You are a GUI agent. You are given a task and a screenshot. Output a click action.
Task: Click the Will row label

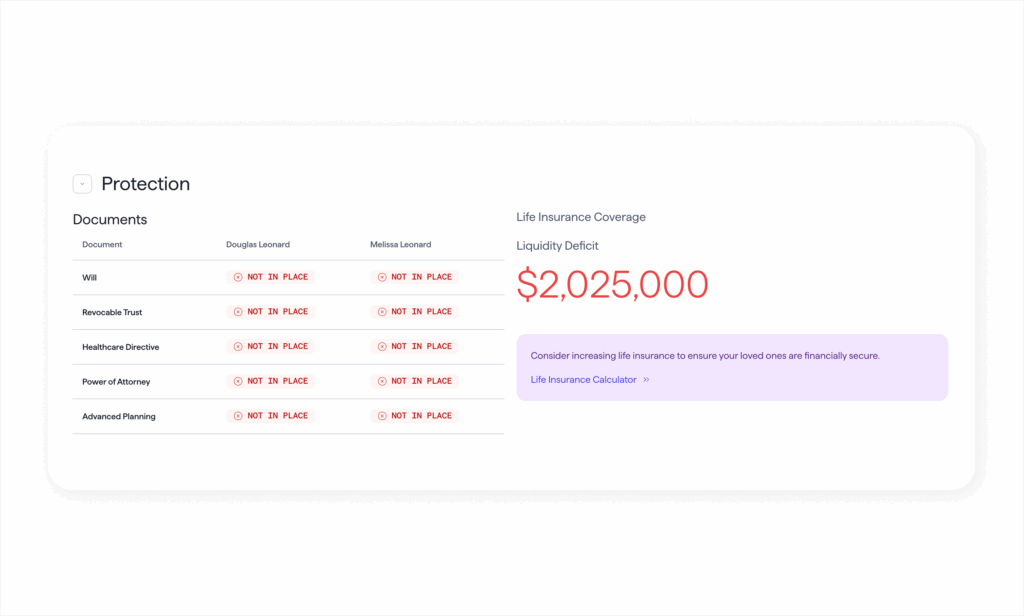[x=90, y=278]
